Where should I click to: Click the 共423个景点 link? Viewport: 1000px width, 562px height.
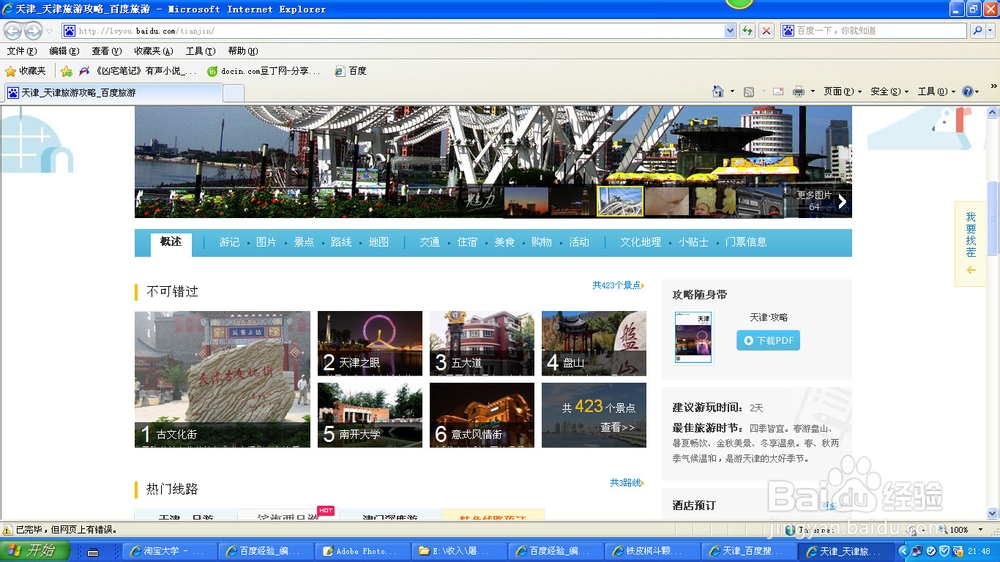617,285
